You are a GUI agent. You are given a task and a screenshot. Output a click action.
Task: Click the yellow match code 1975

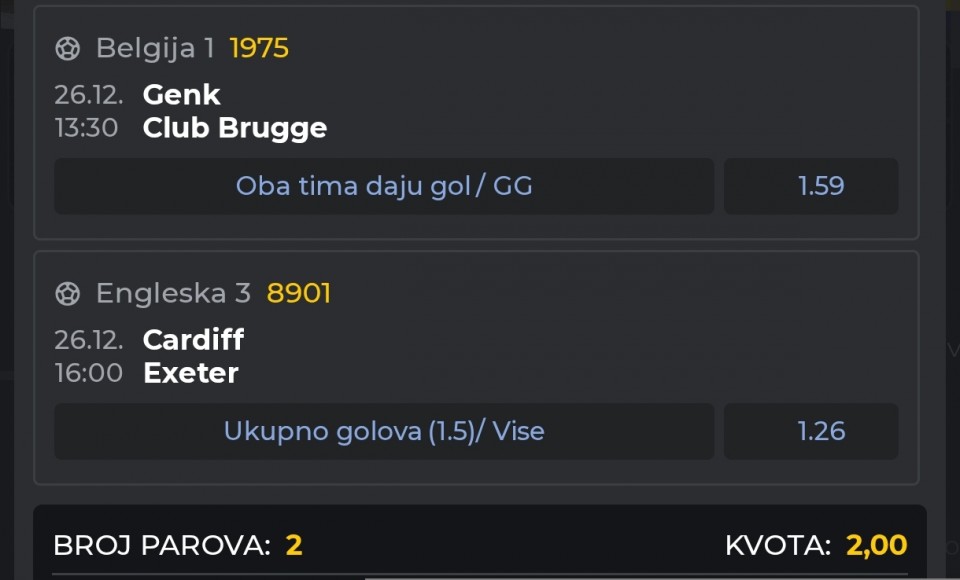[x=259, y=48]
